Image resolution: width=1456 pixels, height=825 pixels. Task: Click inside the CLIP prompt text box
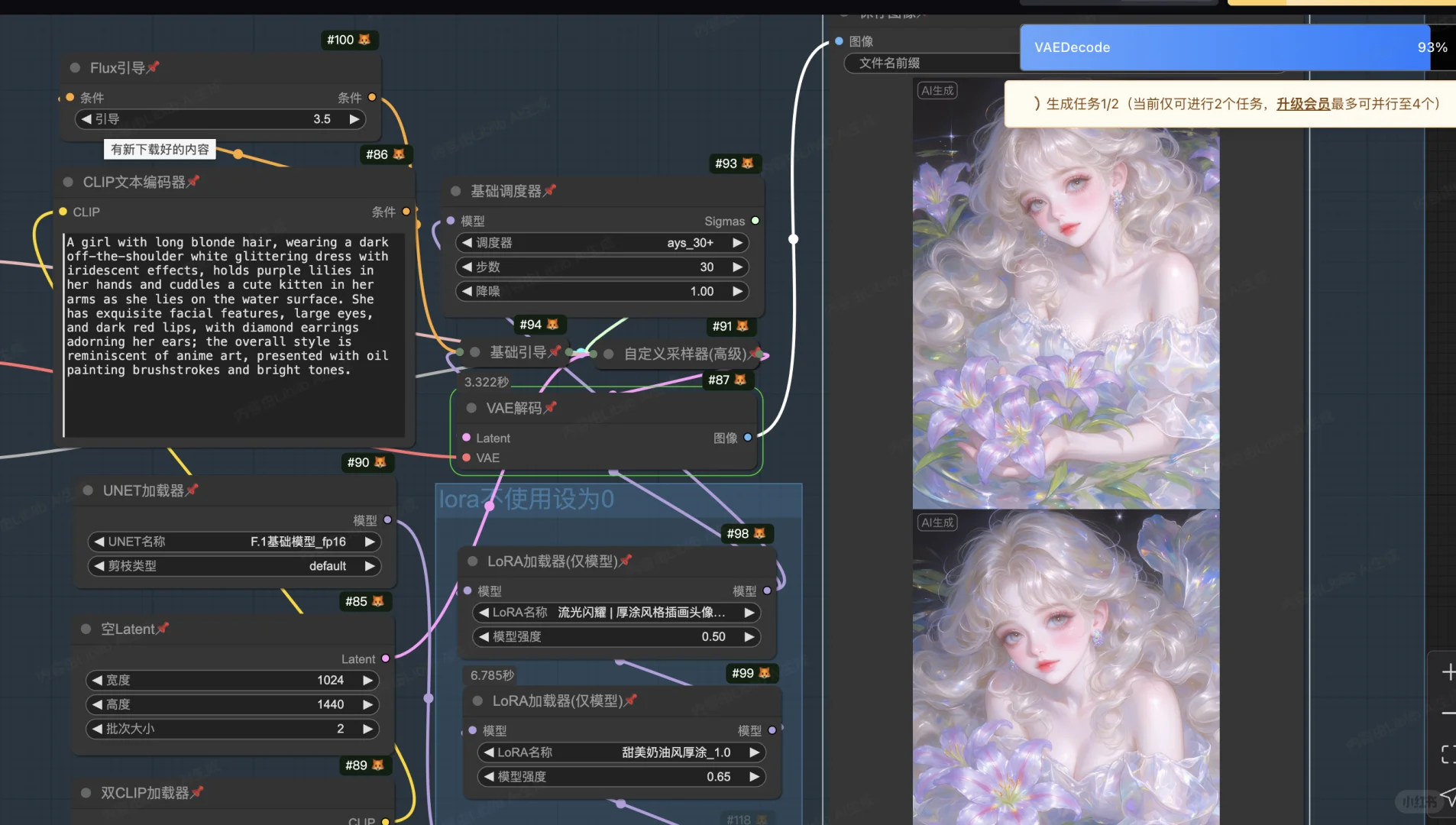click(233, 336)
